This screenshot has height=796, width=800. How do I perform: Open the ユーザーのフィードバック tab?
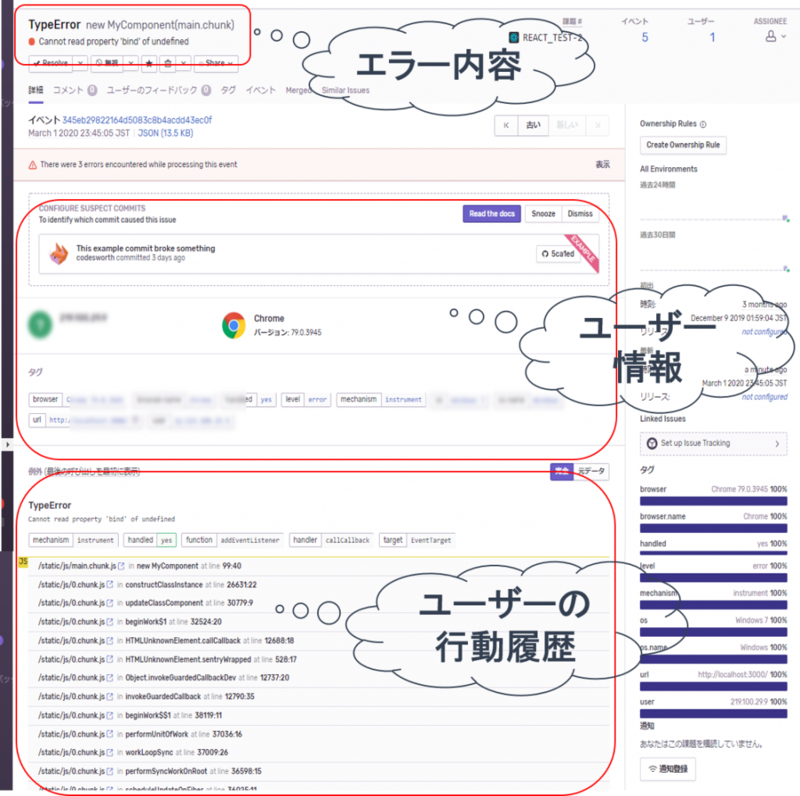coord(158,90)
